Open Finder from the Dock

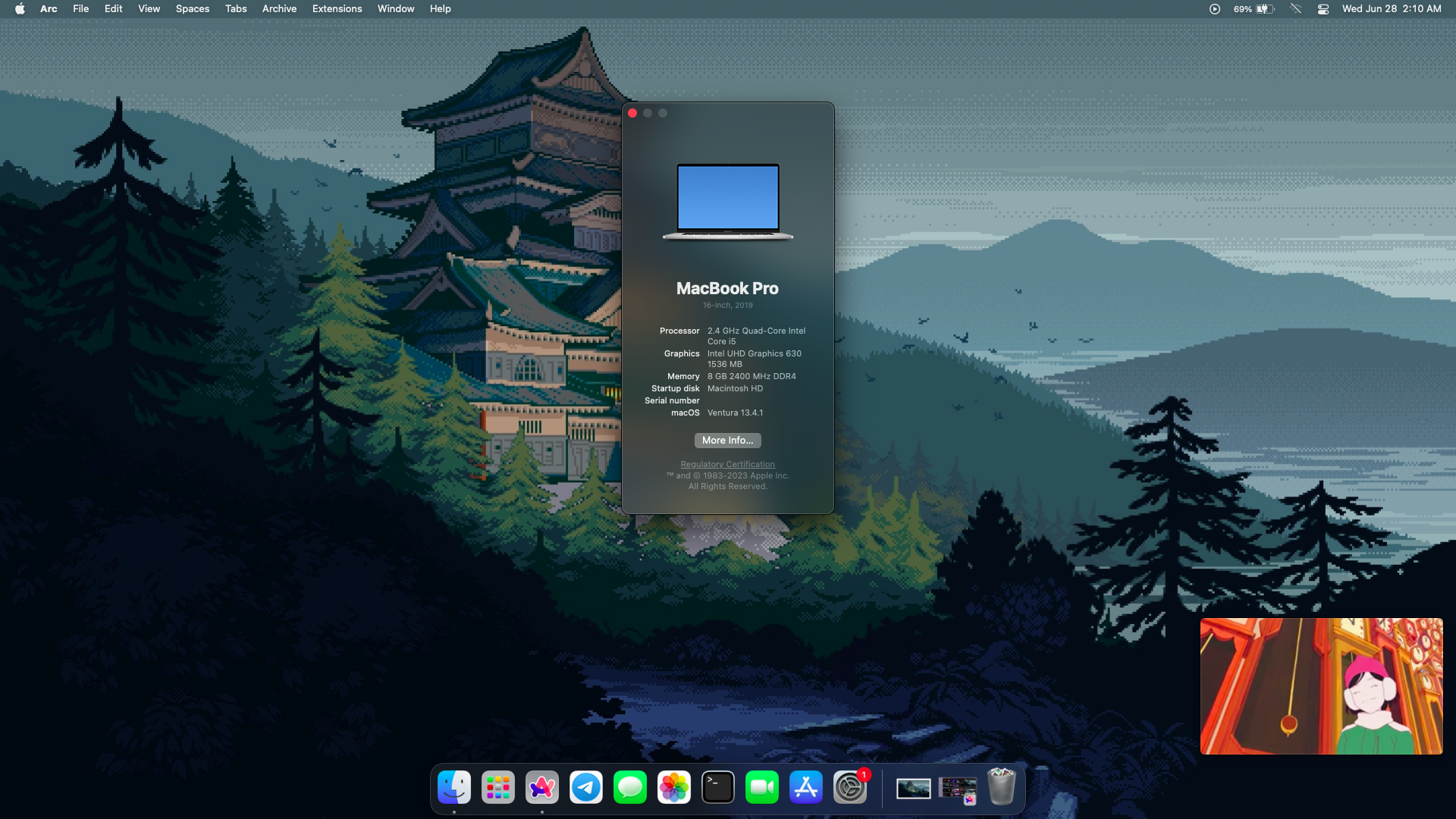454,788
